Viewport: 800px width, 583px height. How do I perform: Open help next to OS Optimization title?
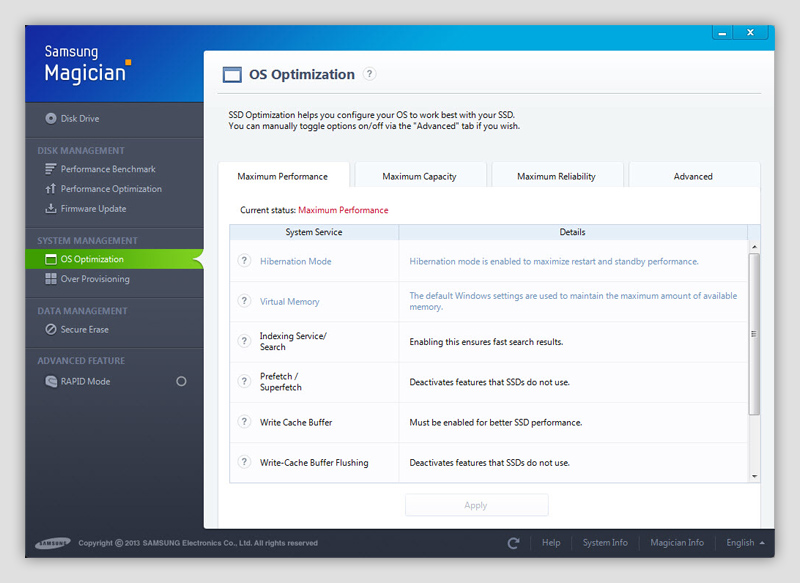click(369, 74)
